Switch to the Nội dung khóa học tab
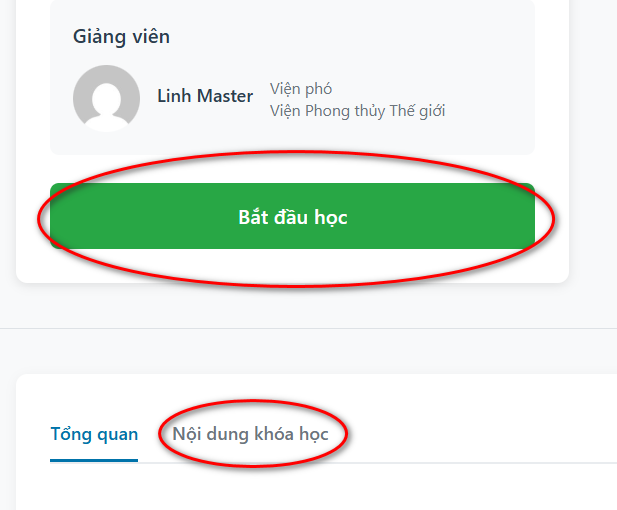Screen dimensions: 617x510 250,434
